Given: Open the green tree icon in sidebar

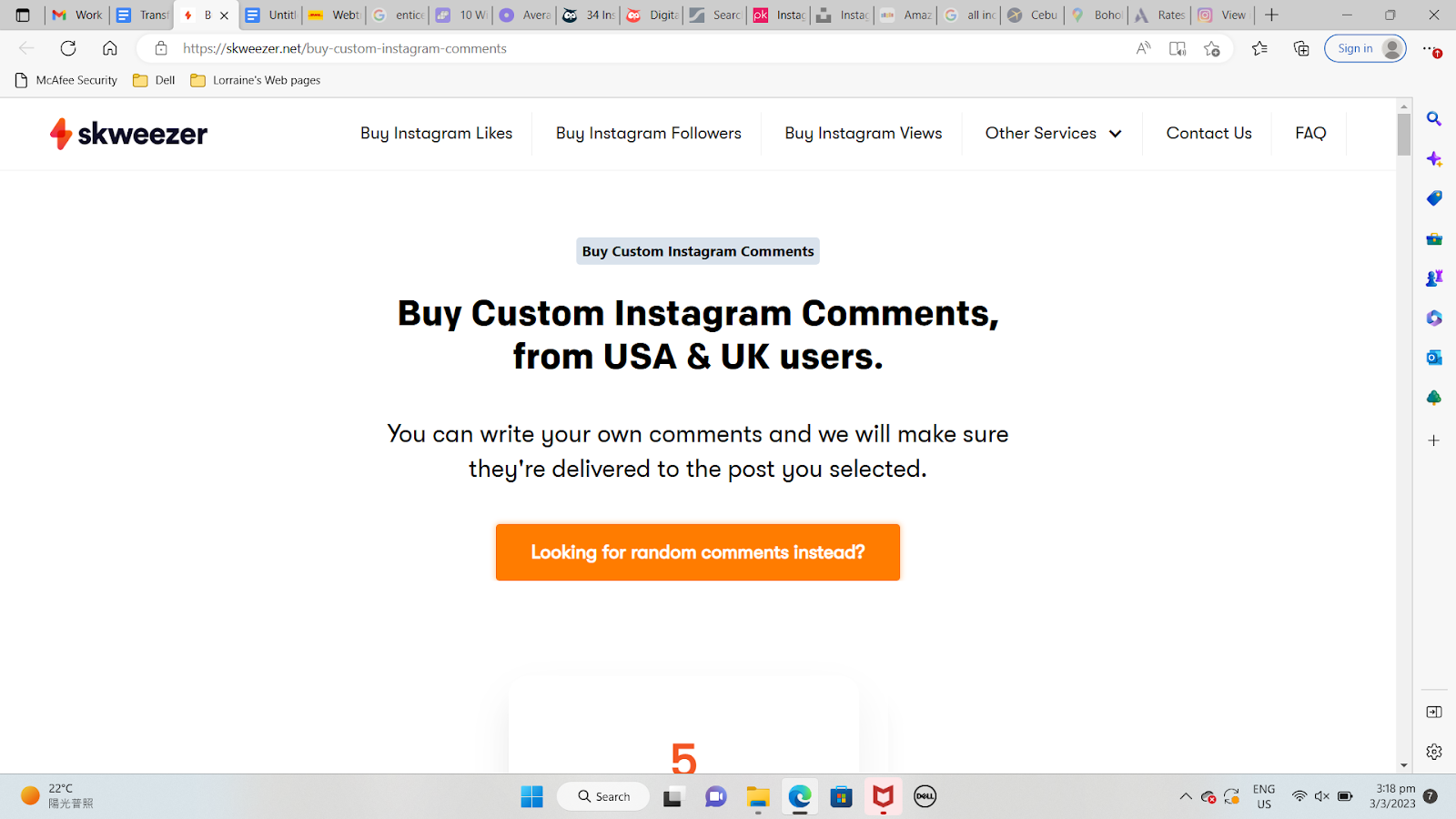Looking at the screenshot, I should (x=1434, y=398).
